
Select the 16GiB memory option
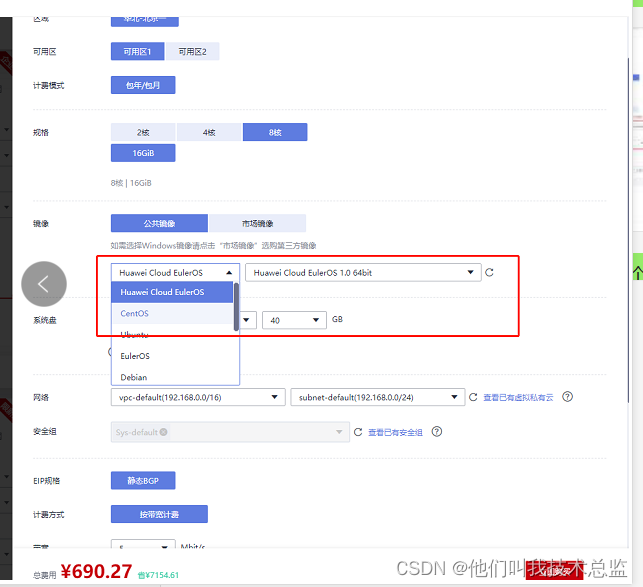143,153
